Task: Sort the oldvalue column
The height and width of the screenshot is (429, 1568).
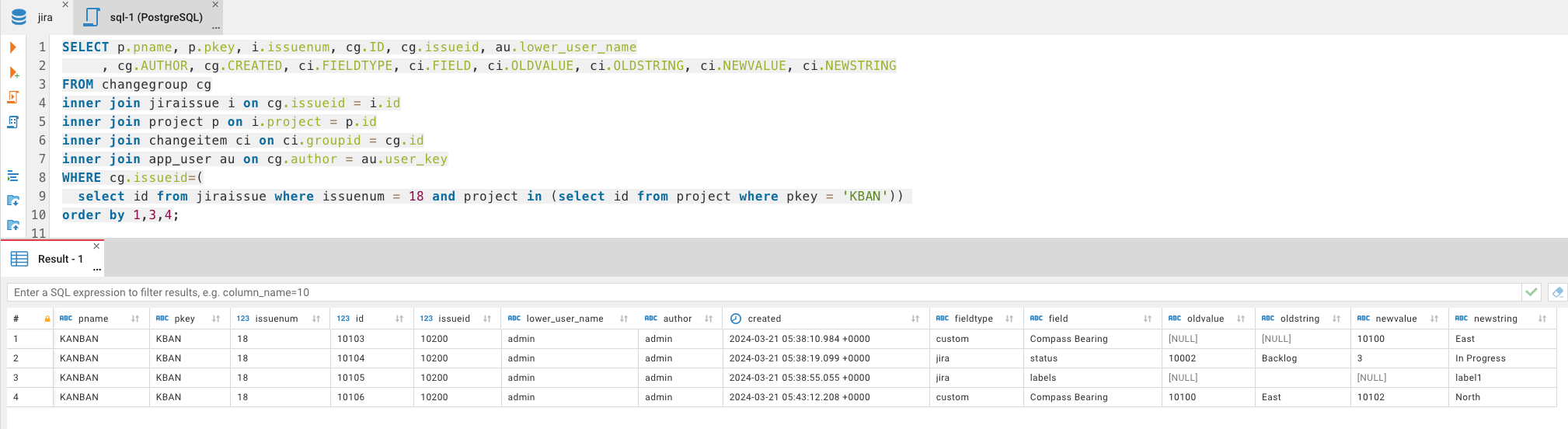Action: coord(1241,319)
